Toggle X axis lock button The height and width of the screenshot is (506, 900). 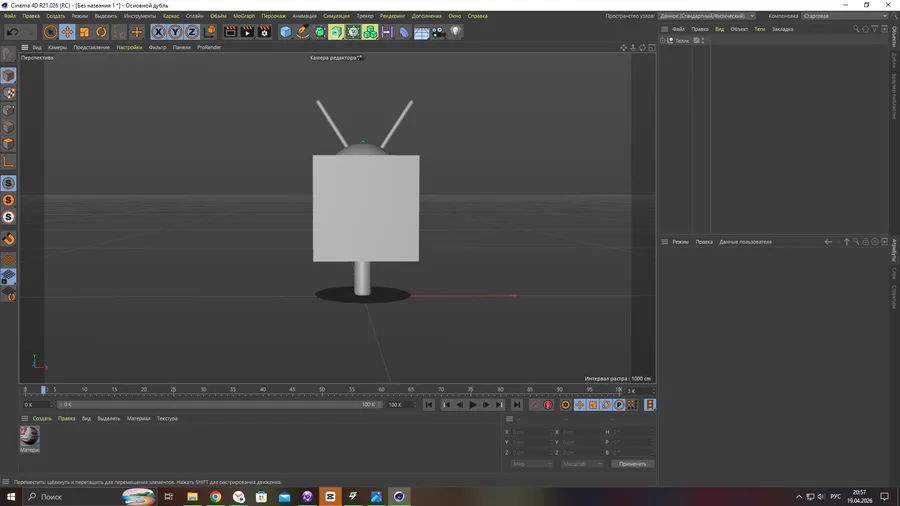click(x=158, y=32)
